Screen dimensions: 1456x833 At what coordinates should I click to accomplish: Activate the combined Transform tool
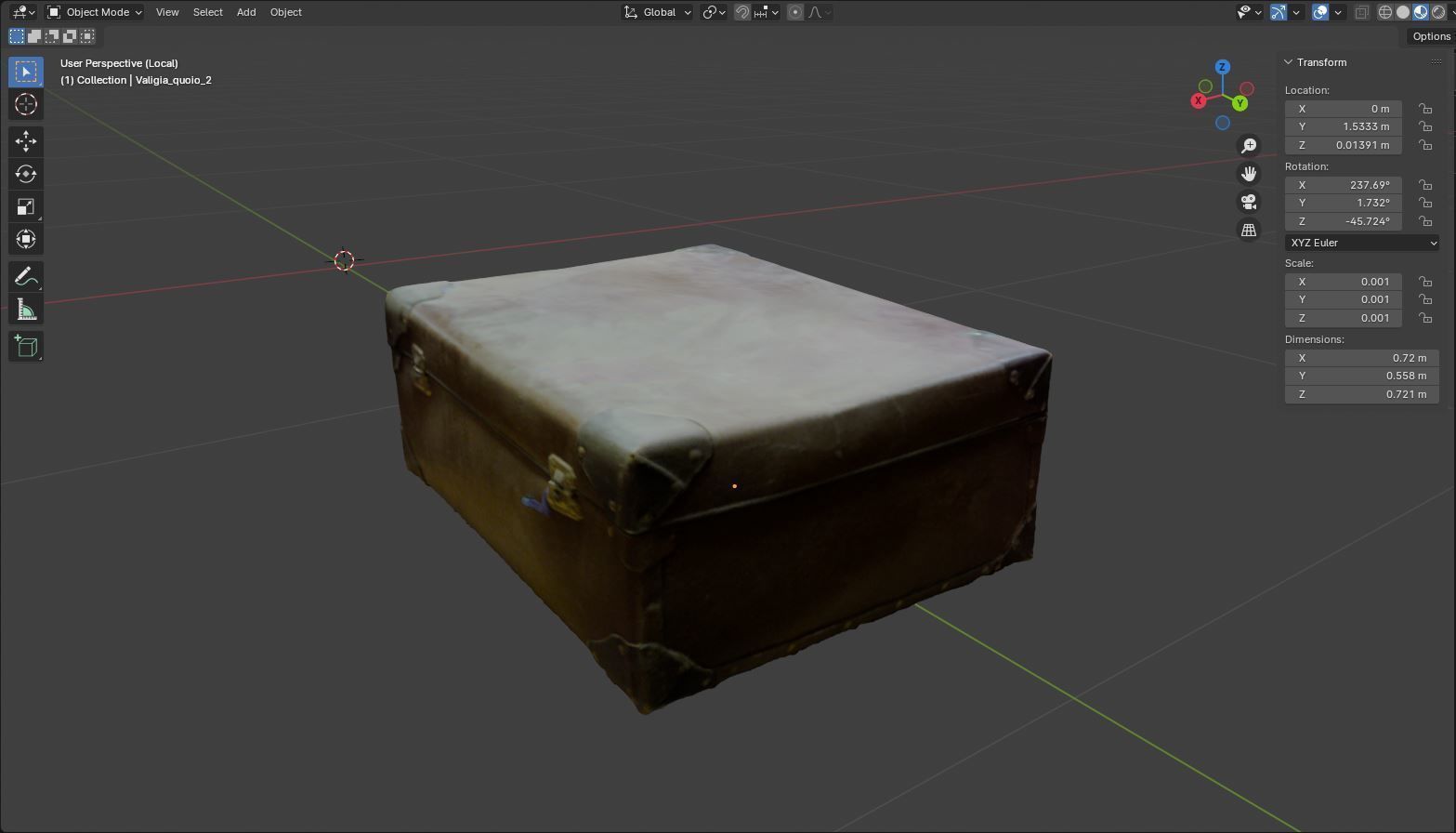pos(26,239)
